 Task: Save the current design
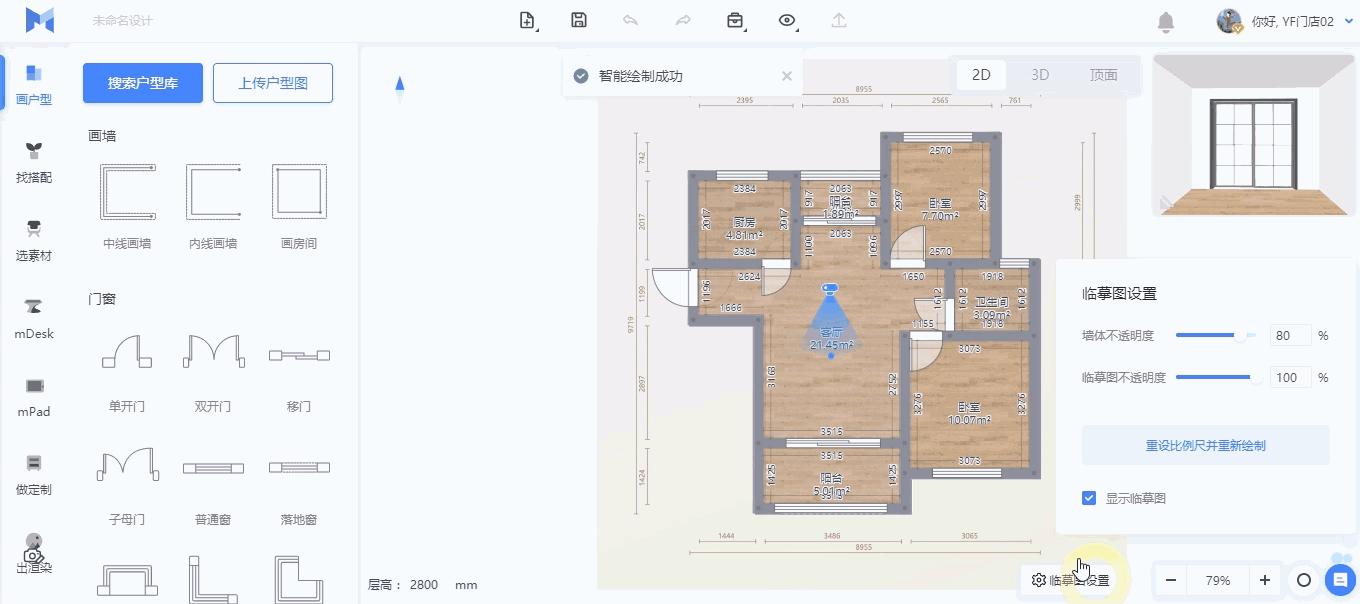[579, 20]
